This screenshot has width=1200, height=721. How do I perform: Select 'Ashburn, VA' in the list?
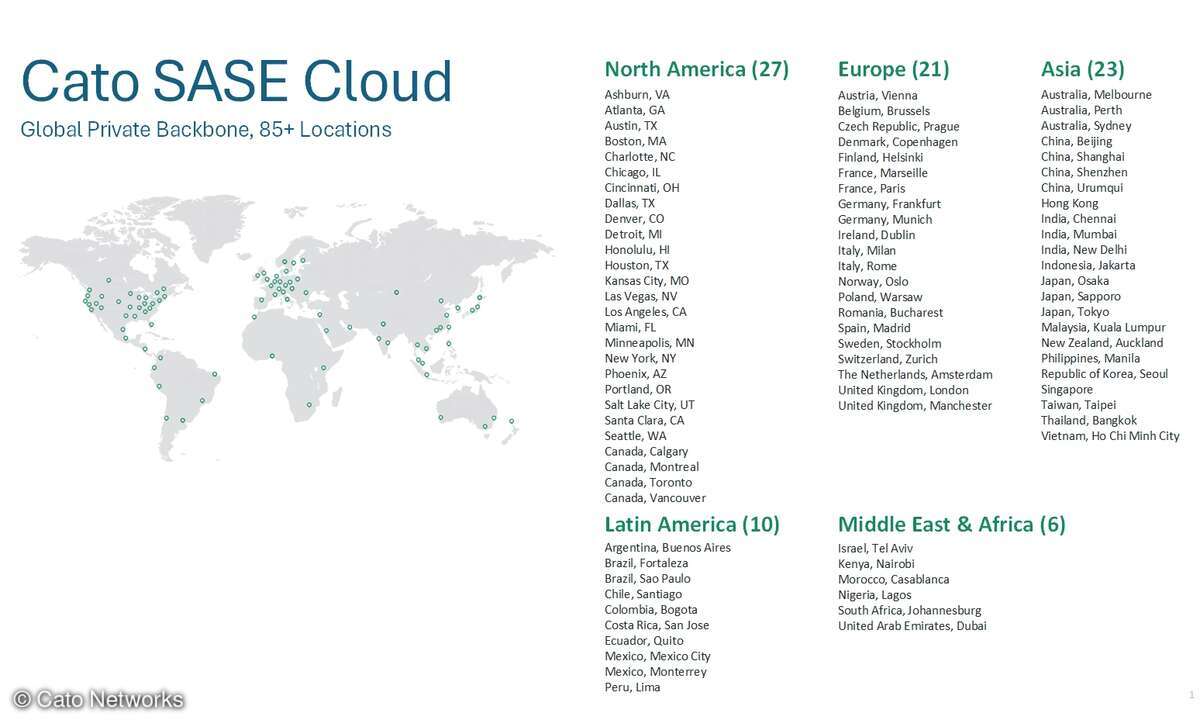(637, 95)
